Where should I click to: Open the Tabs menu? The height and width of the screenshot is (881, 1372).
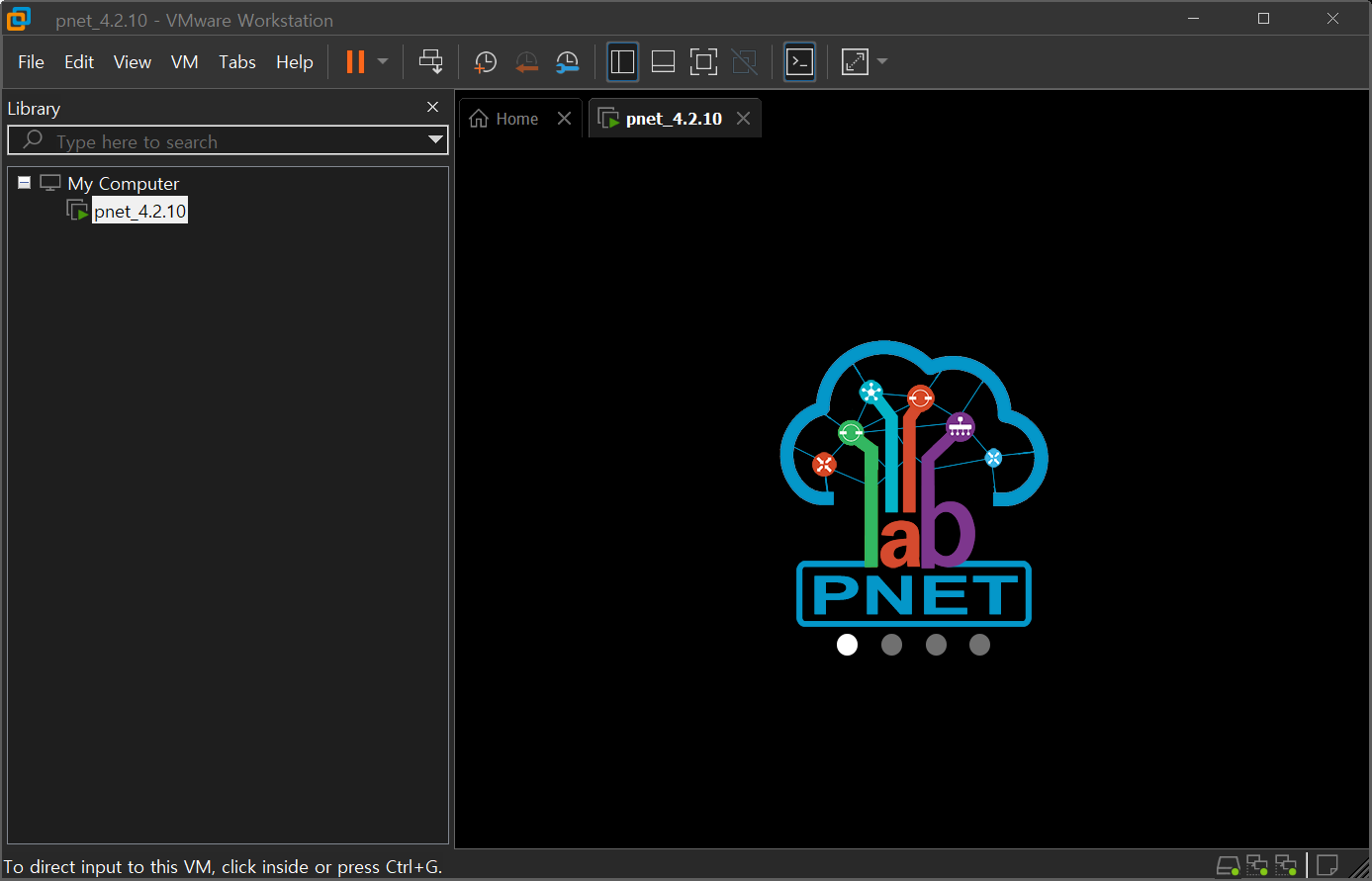click(x=237, y=61)
